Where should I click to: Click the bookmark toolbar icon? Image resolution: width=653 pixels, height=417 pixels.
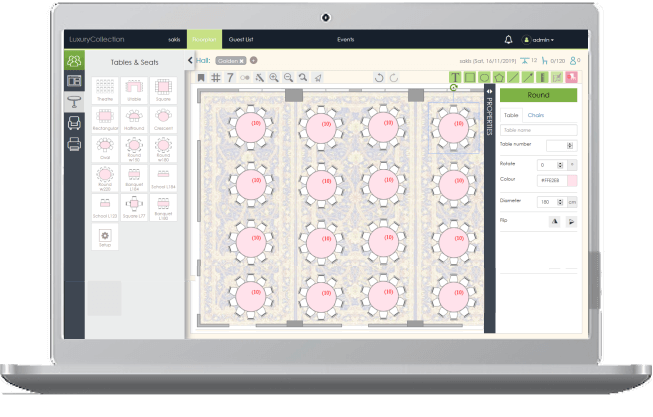201,77
